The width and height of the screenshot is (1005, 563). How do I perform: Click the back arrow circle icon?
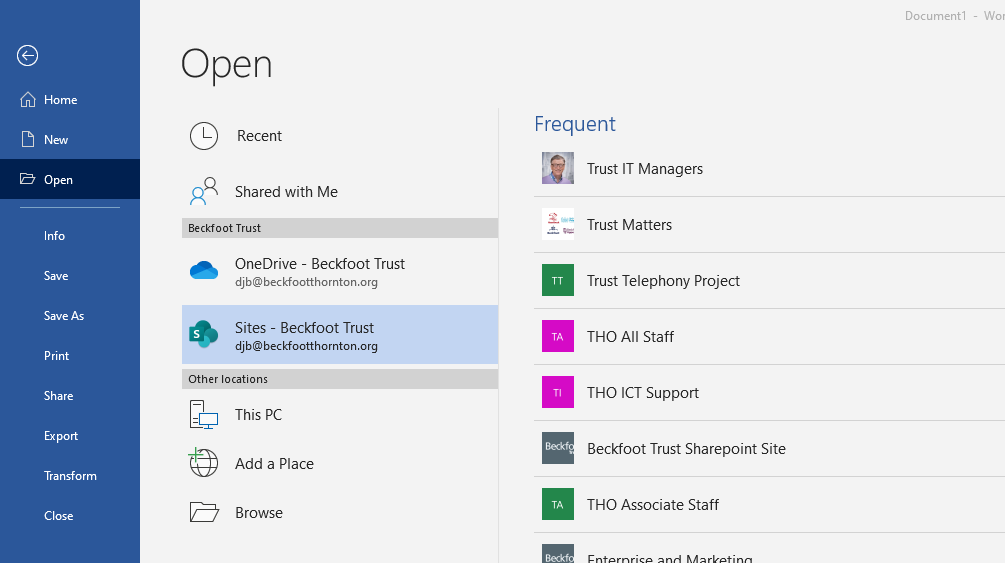28,56
